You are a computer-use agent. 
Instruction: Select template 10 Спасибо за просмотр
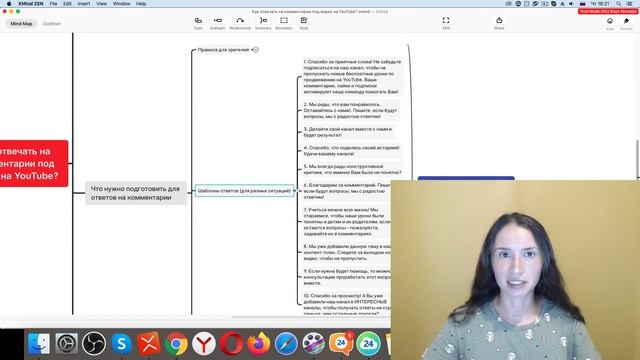(347, 304)
